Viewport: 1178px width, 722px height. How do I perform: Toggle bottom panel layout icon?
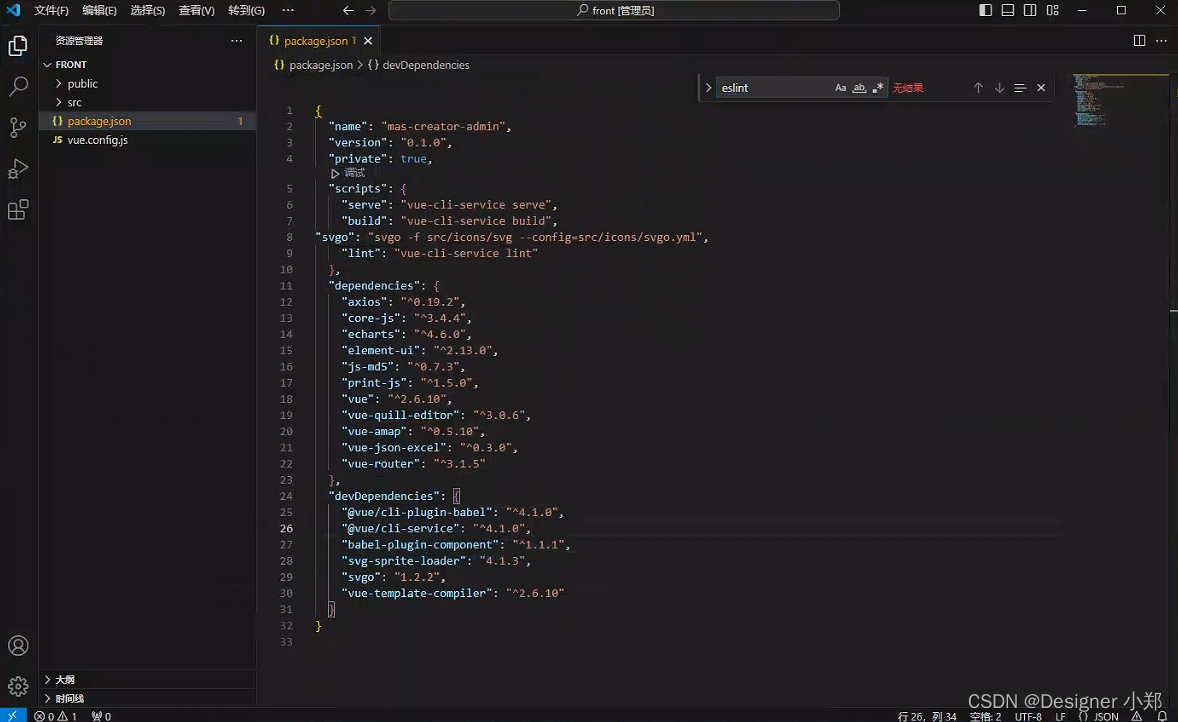pos(1008,11)
